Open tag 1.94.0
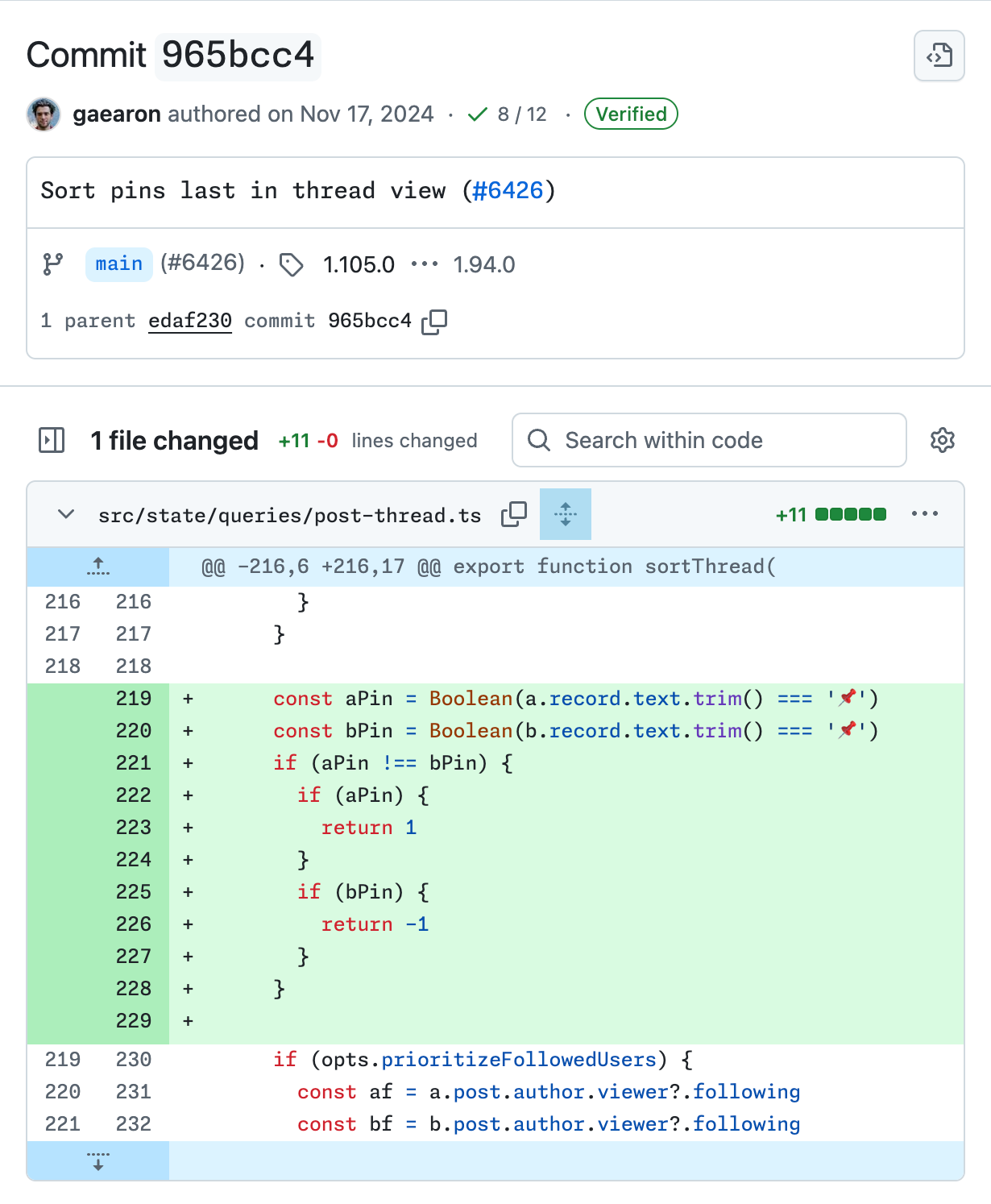This screenshot has height=1204, width=991. pos(483,264)
